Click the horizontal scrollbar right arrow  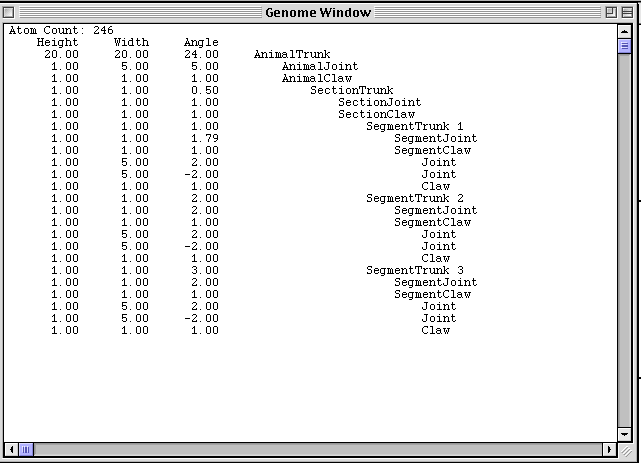click(610, 450)
